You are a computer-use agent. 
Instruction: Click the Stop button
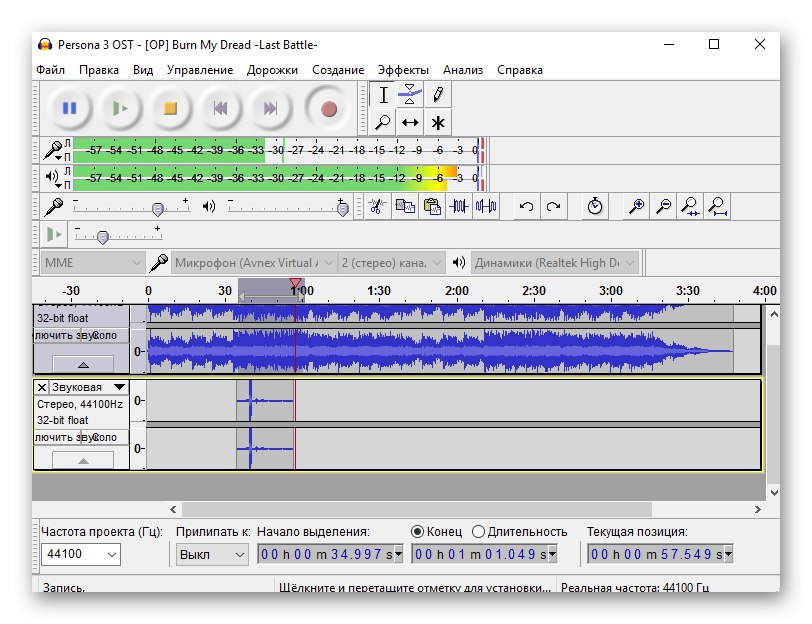[x=170, y=108]
